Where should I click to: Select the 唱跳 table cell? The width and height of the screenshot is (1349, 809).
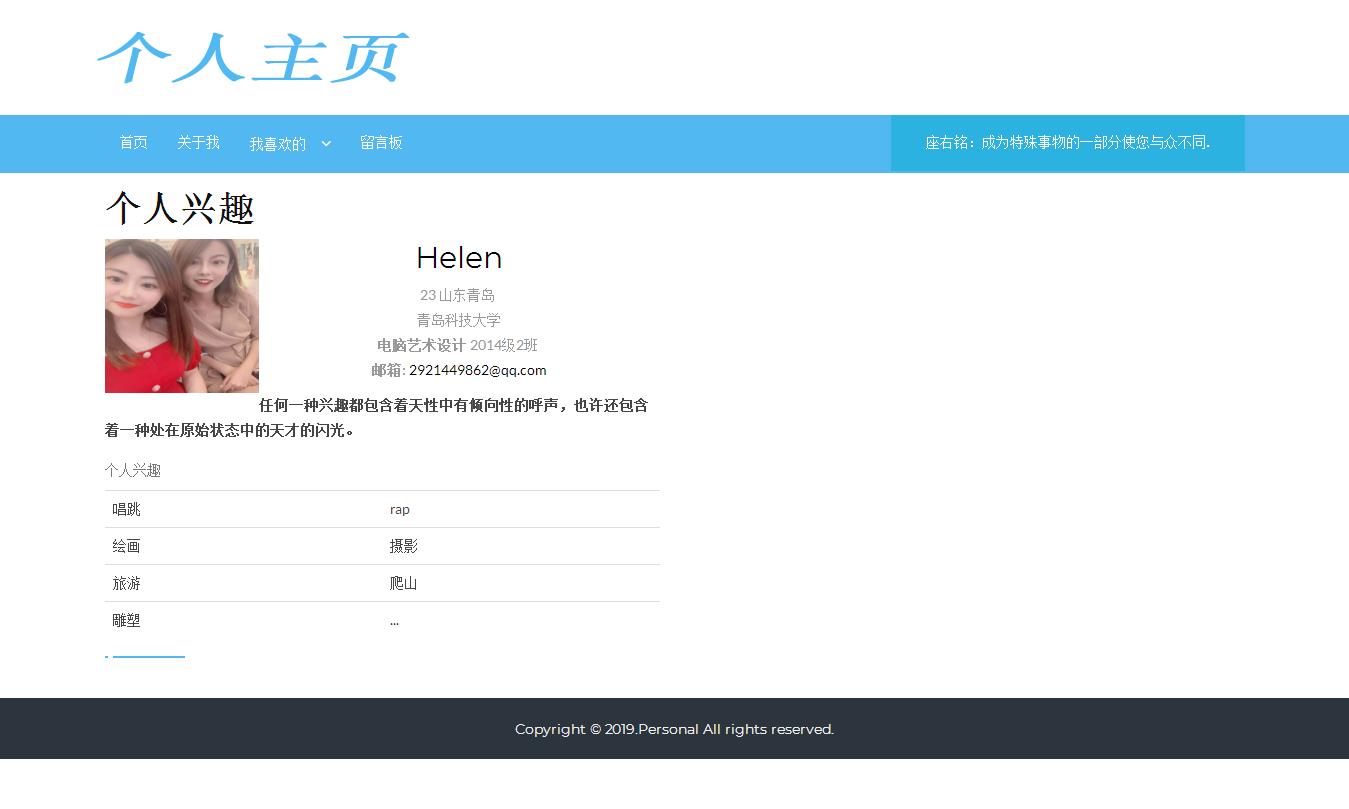[x=243, y=509]
